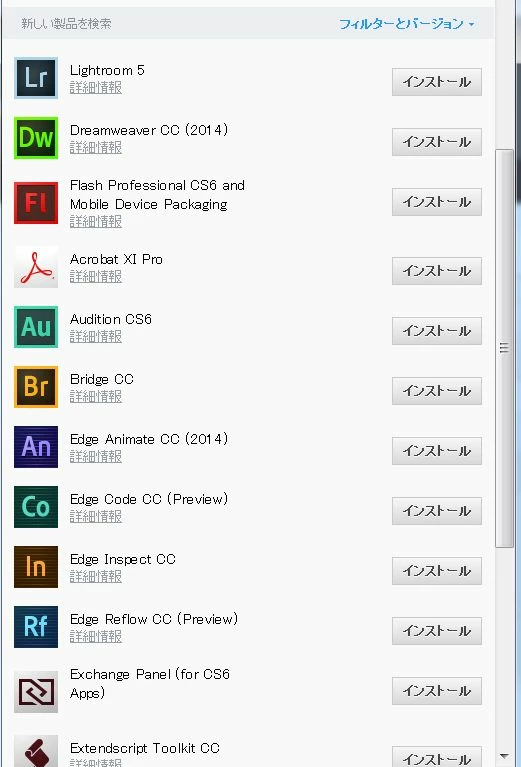This screenshot has height=767, width=521.
Task: Click the Bridge CC Br icon
Action: 36,387
